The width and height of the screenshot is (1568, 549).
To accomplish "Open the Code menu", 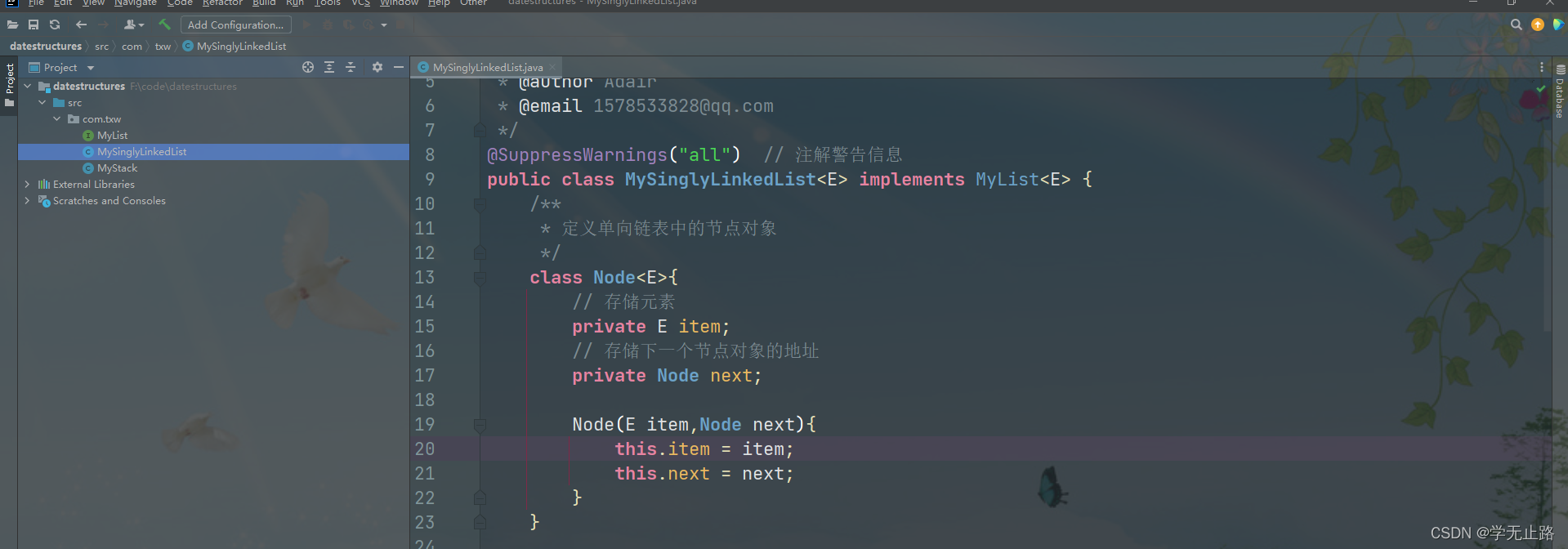I will click(180, 3).
